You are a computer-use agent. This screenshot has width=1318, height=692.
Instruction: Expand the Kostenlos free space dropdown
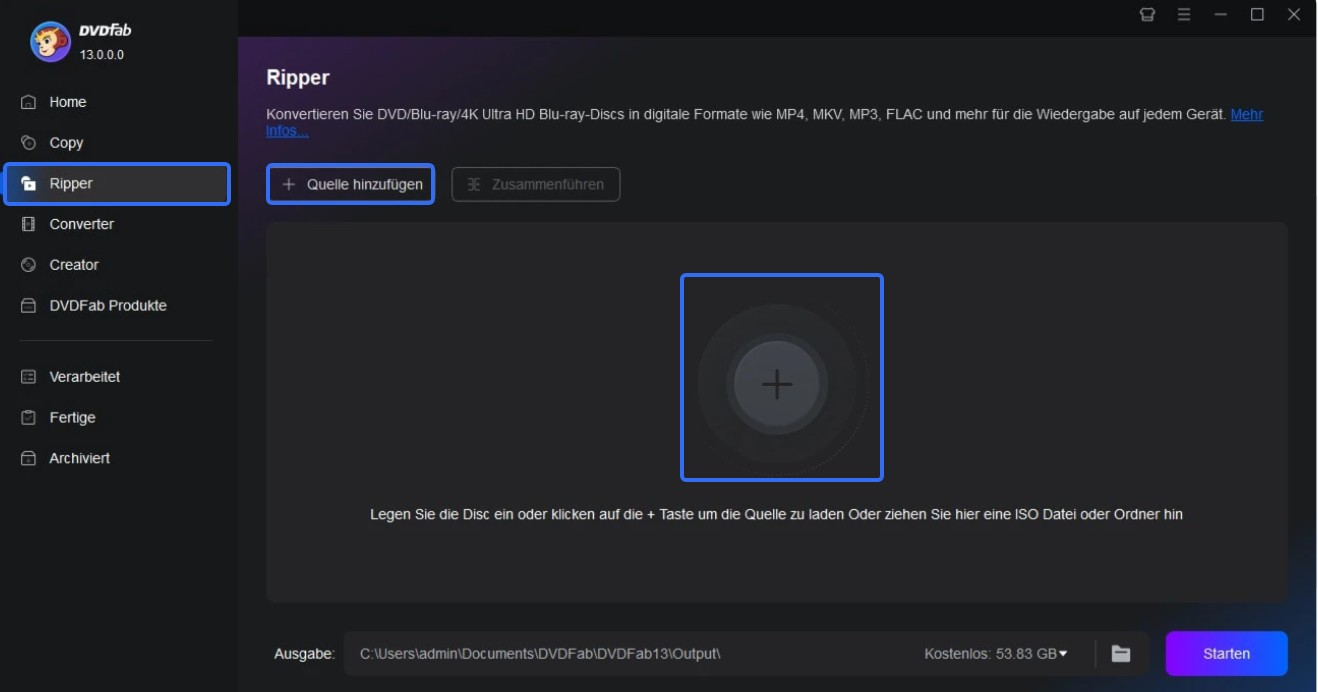(1062, 654)
